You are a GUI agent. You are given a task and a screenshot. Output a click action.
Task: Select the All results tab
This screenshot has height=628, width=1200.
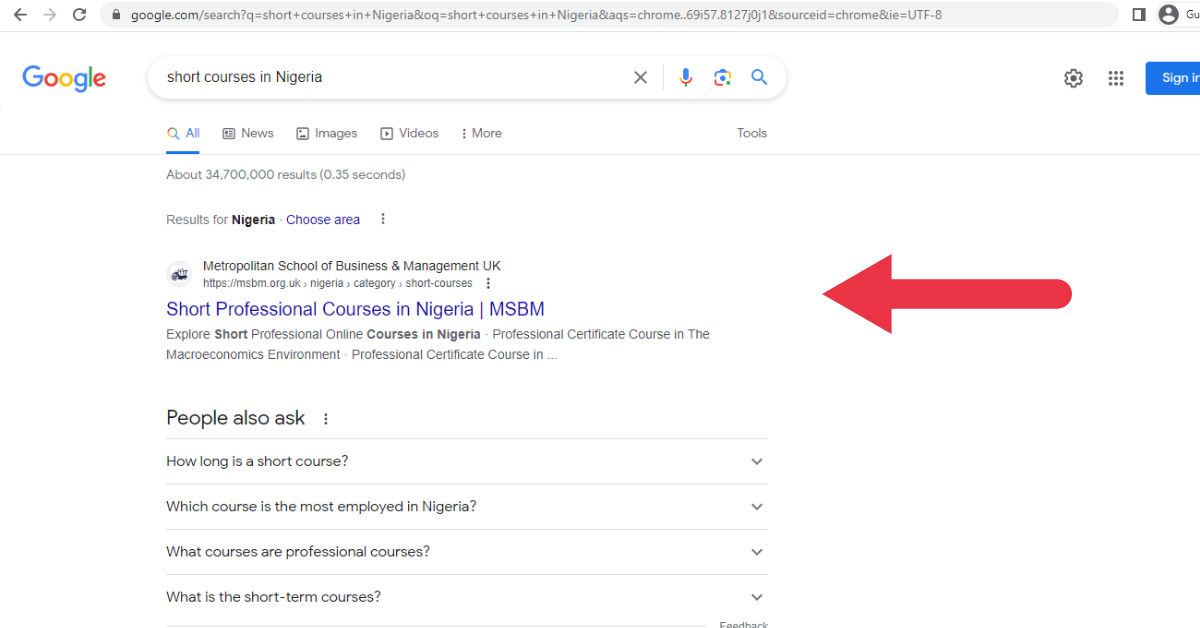pyautogui.click(x=183, y=133)
